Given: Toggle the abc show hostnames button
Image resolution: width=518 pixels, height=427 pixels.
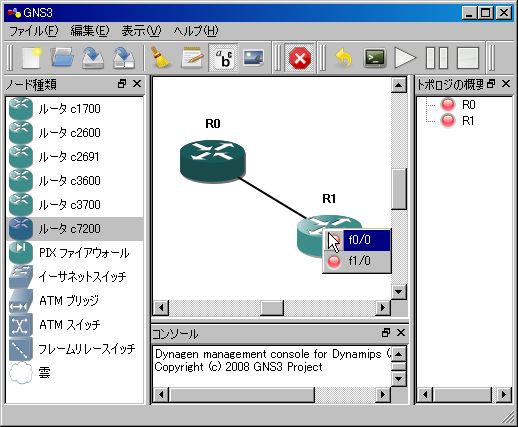Looking at the screenshot, I should pyautogui.click(x=223, y=58).
